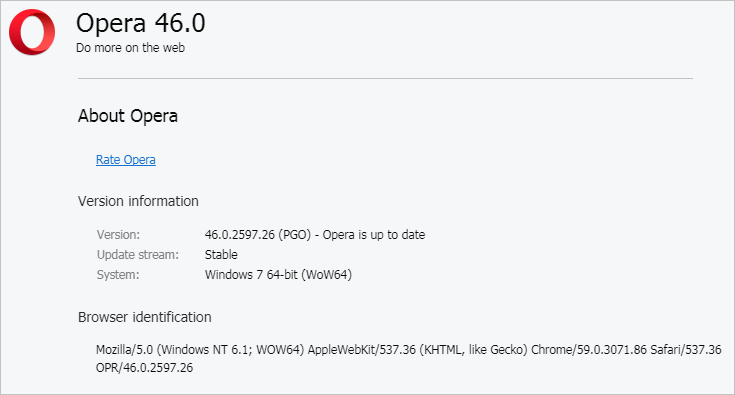
Task: Click the Stable update stream value
Action: [221, 255]
